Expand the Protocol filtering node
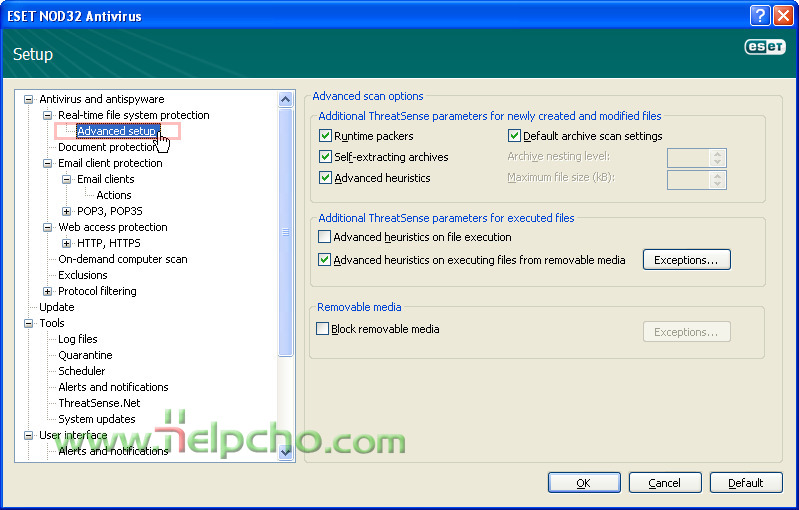 pyautogui.click(x=47, y=291)
